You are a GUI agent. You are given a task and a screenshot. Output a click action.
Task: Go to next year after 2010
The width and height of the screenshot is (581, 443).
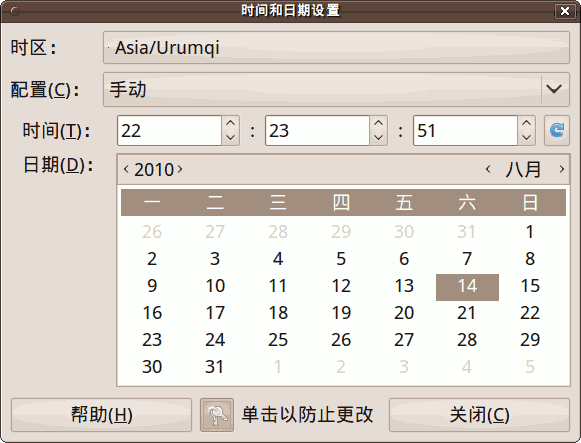point(180,169)
